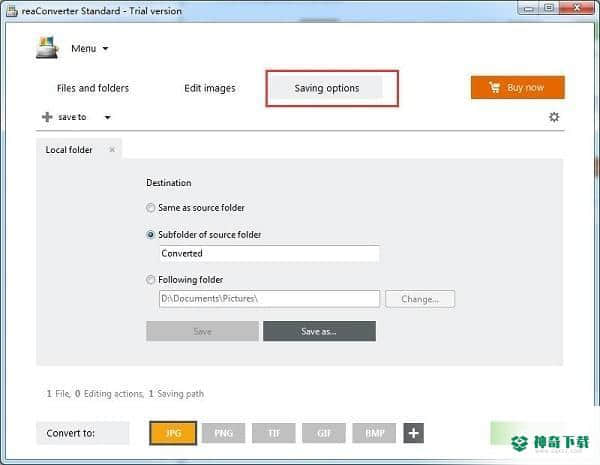
Task: Click the shopping cart icon in Buy now
Action: click(494, 87)
